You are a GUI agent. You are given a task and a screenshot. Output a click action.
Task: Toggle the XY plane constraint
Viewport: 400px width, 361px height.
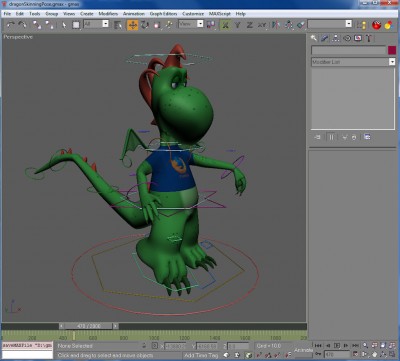(x=262, y=25)
